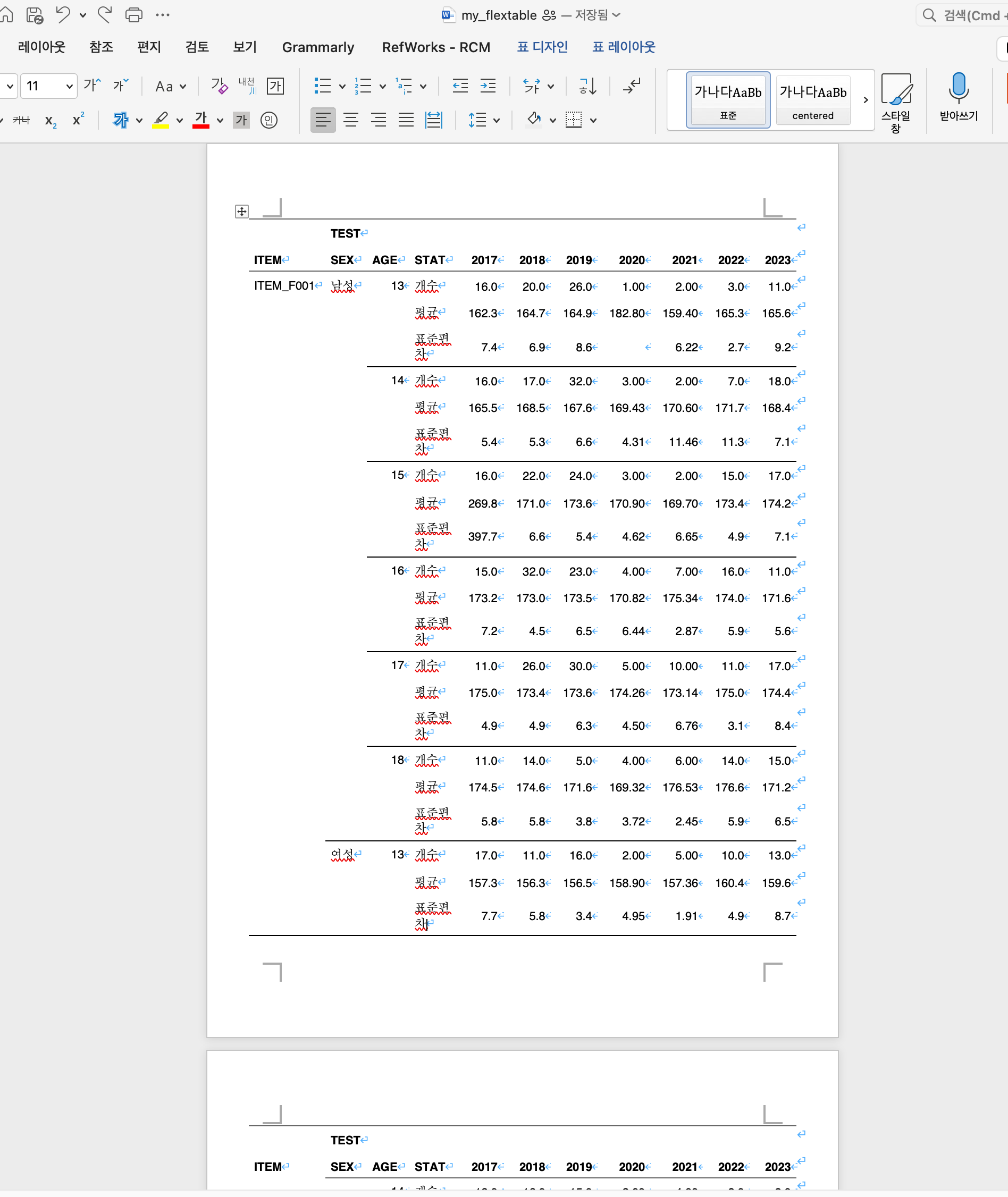The image size is (1008, 1197).
Task: Expand the bullet list style dropdown
Action: pos(342,86)
